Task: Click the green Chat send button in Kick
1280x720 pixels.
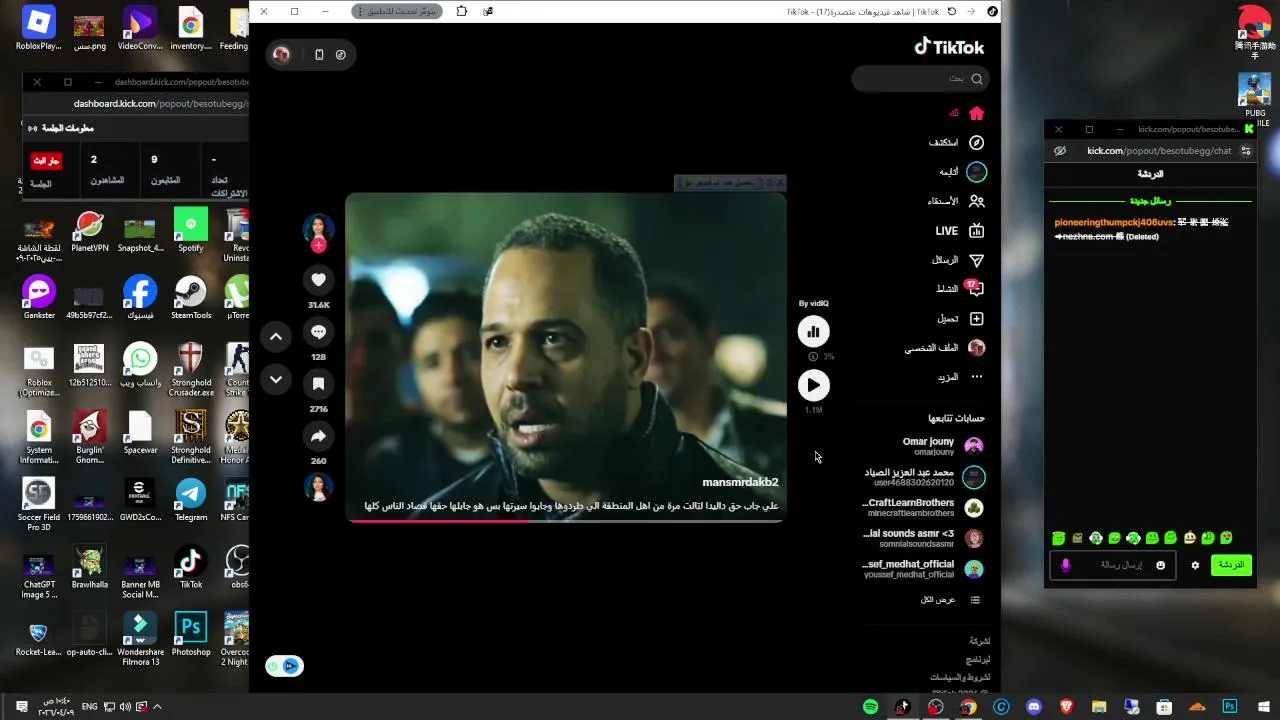Action: tap(1231, 565)
